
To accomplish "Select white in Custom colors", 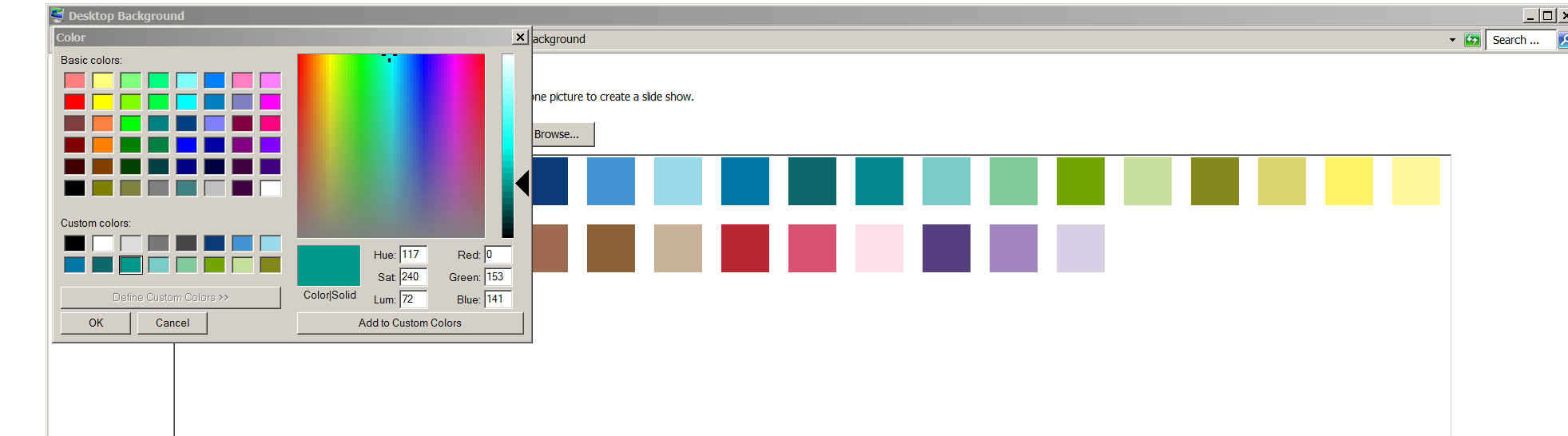I will point(102,243).
